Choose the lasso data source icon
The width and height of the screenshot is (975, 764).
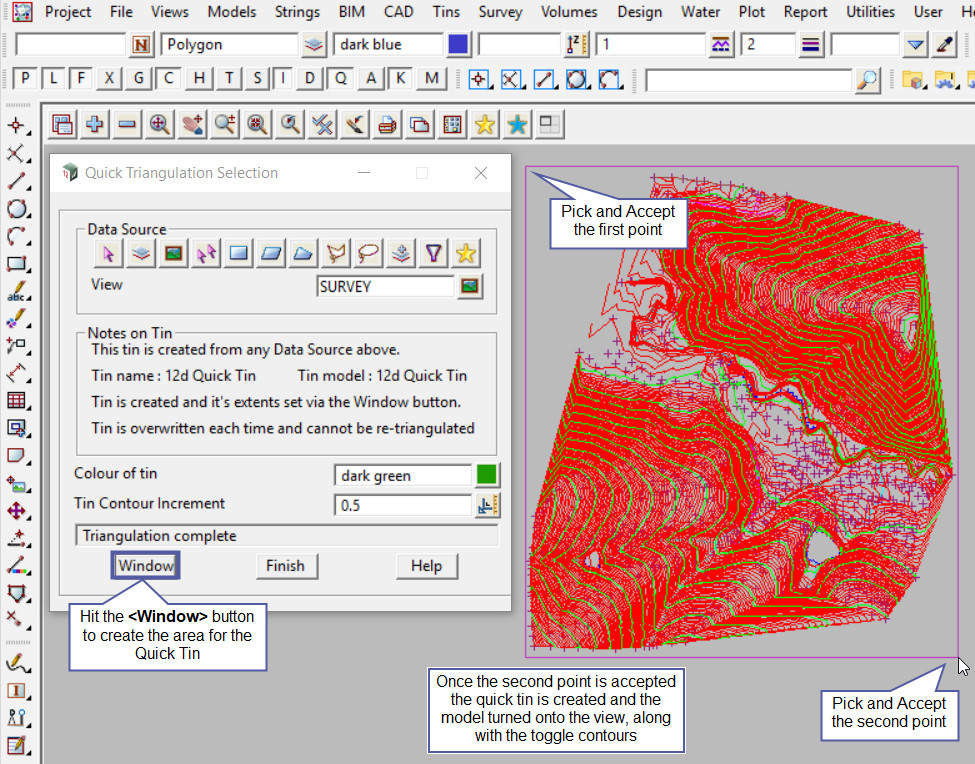[367, 254]
